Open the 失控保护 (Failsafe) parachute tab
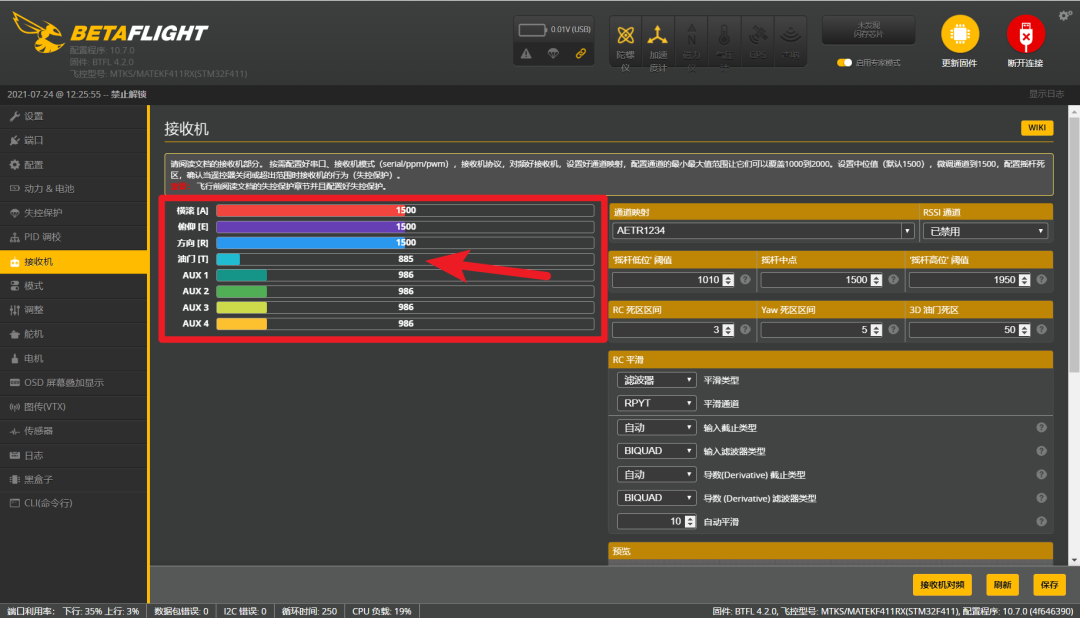The height and width of the screenshot is (618, 1080). pos(73,213)
